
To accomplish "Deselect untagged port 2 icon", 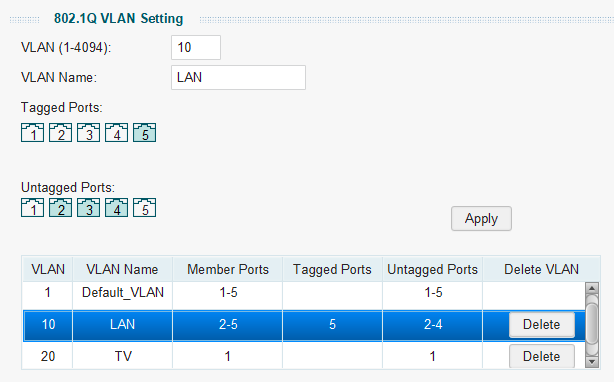I will [x=60, y=207].
